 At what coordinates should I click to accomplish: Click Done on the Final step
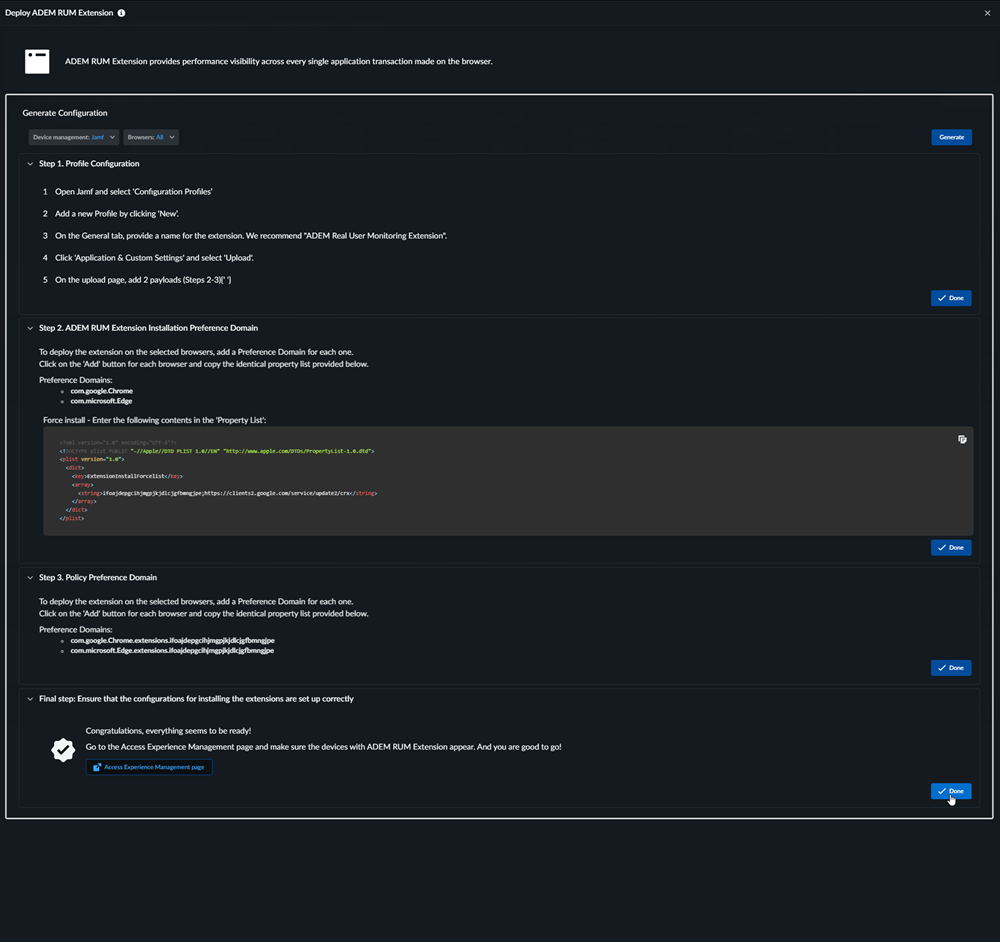(950, 791)
